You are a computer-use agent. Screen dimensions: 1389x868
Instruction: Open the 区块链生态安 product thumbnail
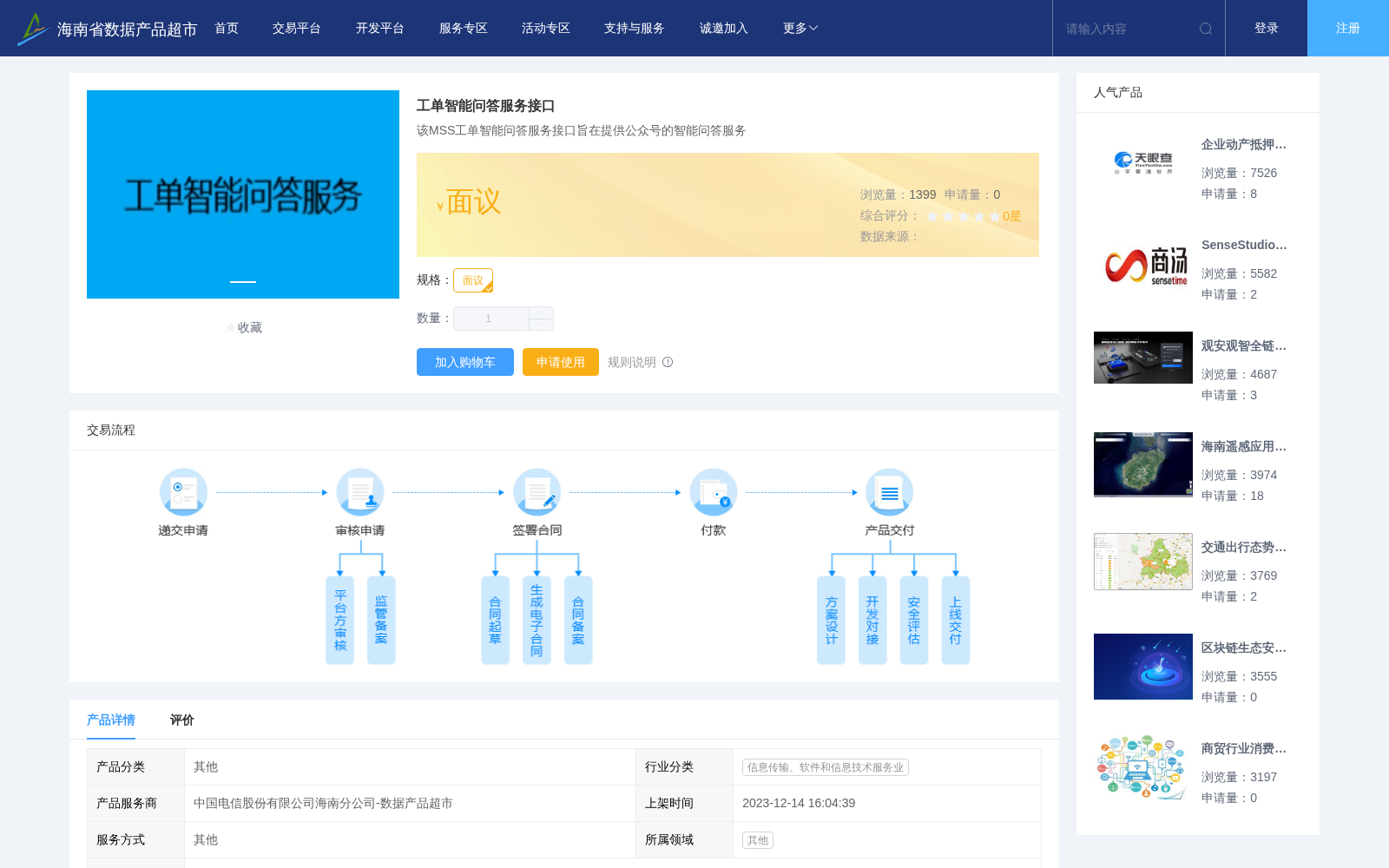(x=1143, y=667)
